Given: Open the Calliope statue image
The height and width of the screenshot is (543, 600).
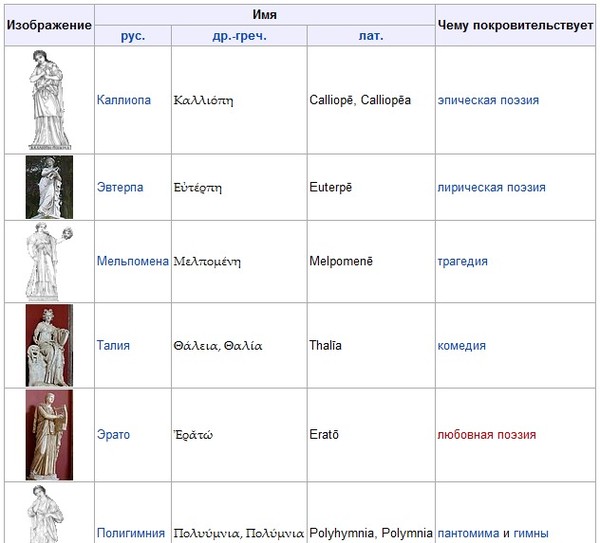Looking at the screenshot, I should (48, 100).
